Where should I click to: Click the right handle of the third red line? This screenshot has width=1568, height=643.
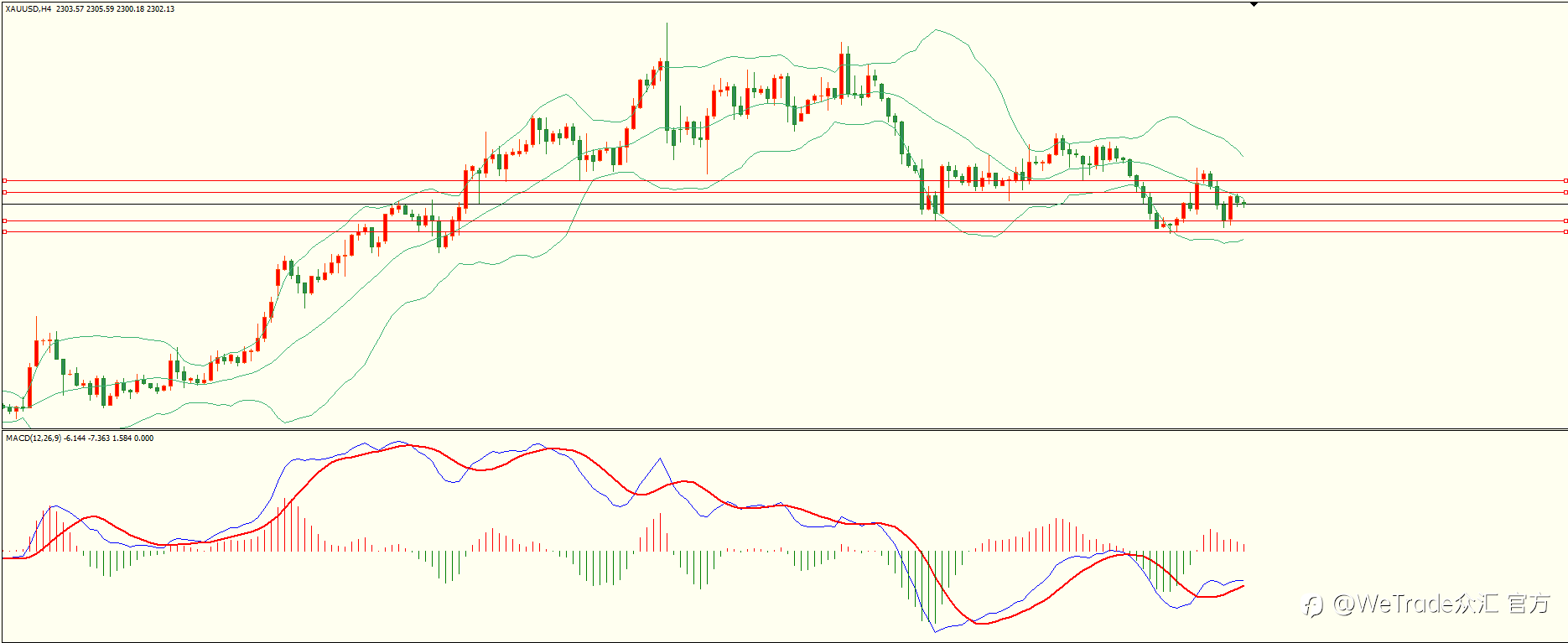[x=1565, y=220]
